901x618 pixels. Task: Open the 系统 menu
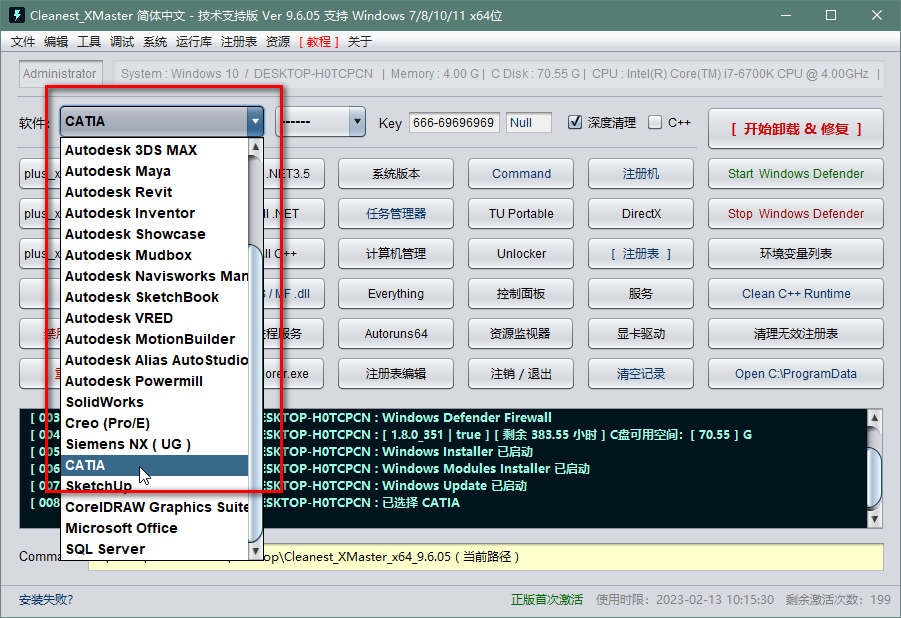[155, 41]
